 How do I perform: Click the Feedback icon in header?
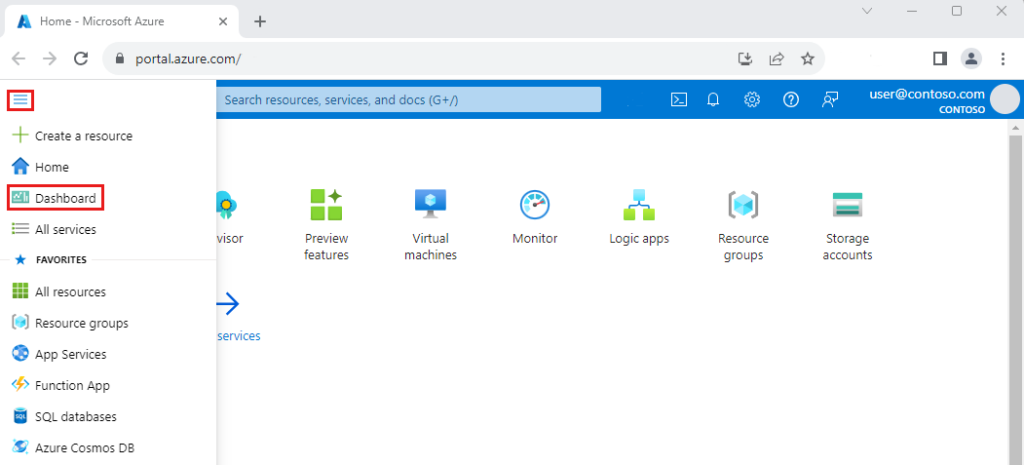point(829,99)
